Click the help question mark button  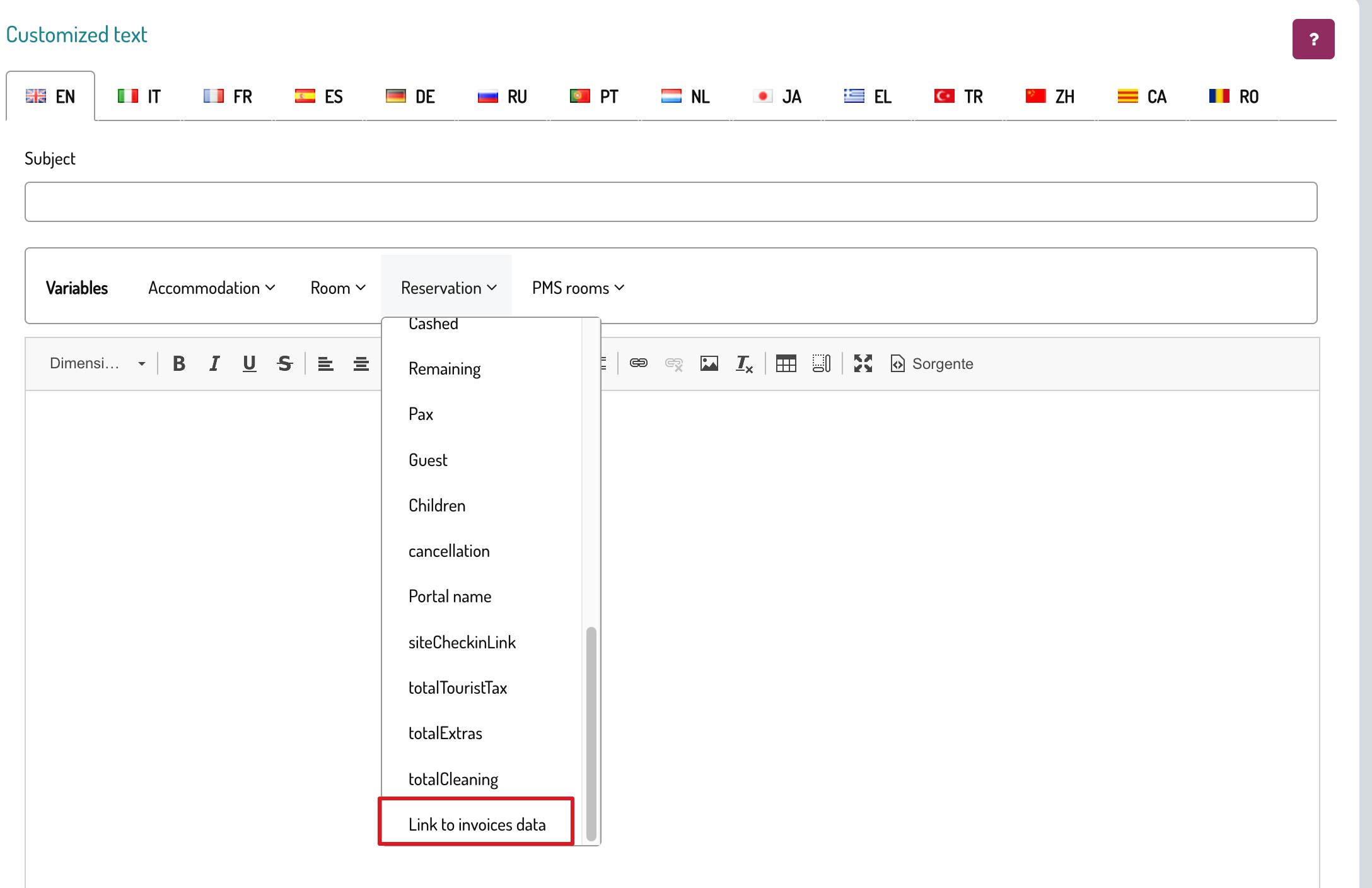click(x=1313, y=39)
